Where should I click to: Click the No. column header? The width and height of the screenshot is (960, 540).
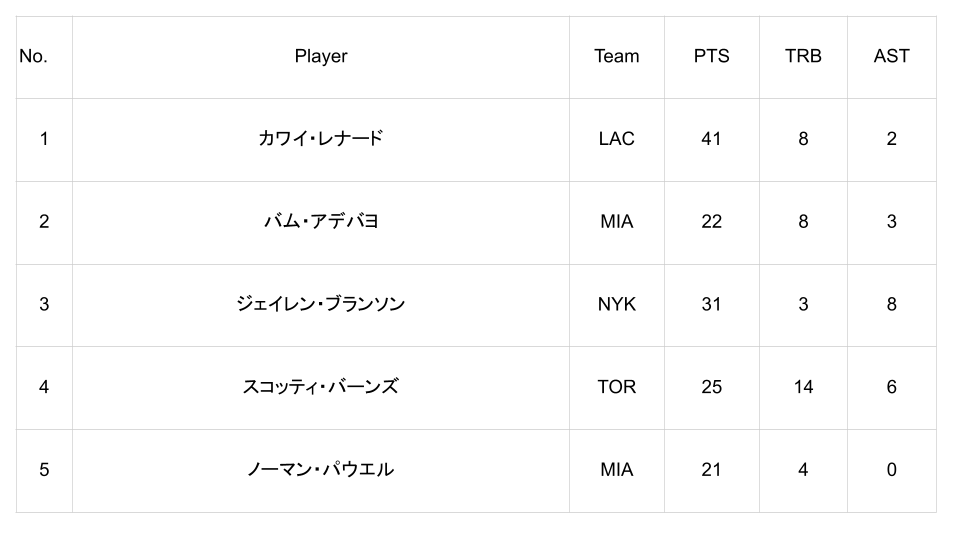[33, 56]
